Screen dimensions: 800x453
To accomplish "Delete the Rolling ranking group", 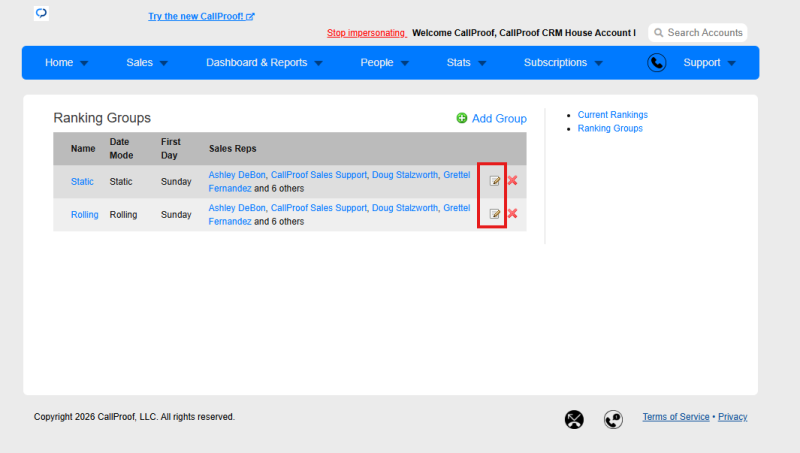I will point(512,214).
